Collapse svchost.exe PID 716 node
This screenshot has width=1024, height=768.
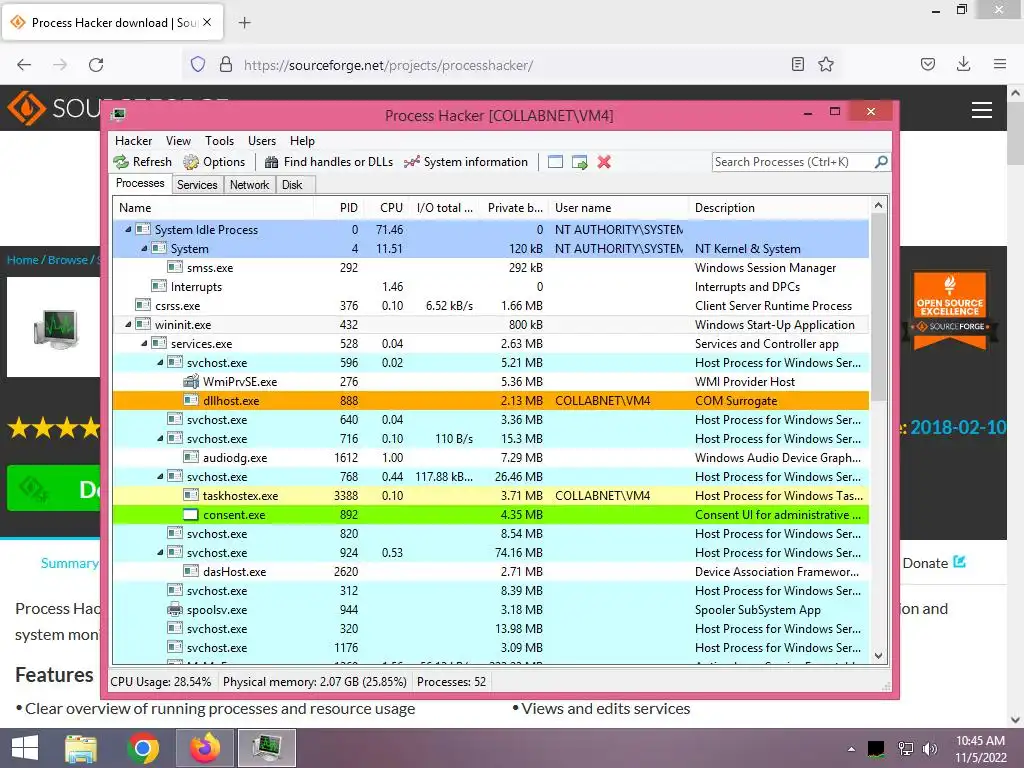pyautogui.click(x=160, y=438)
